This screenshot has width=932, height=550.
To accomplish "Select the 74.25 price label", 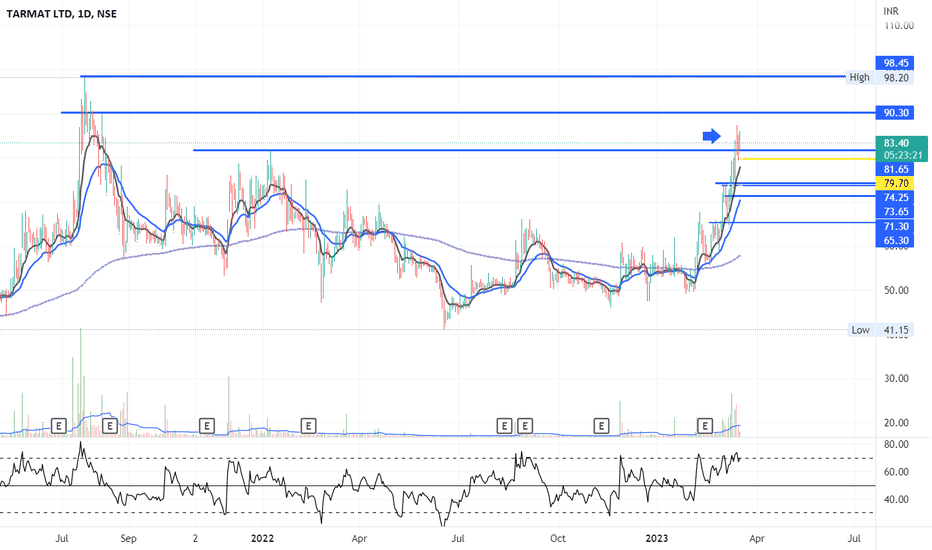I will pos(895,197).
